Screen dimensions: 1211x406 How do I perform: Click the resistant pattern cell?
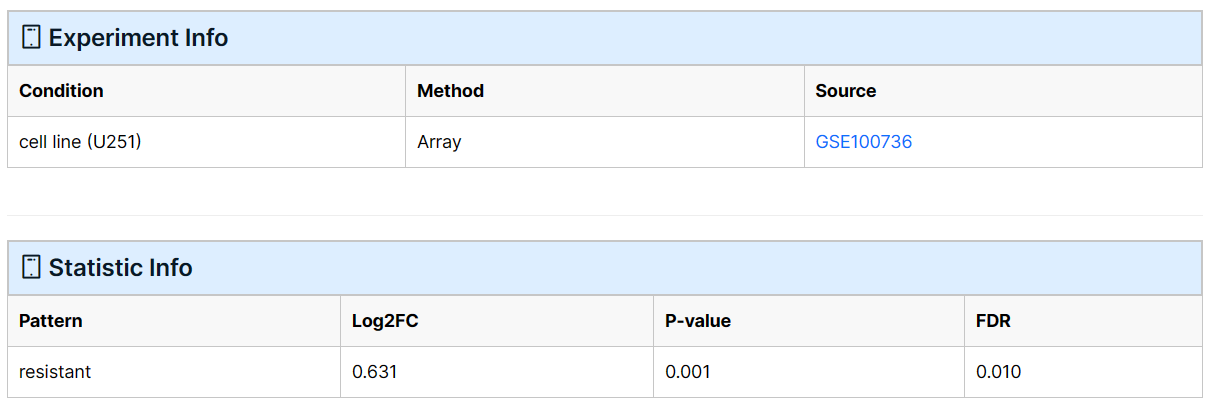click(174, 372)
